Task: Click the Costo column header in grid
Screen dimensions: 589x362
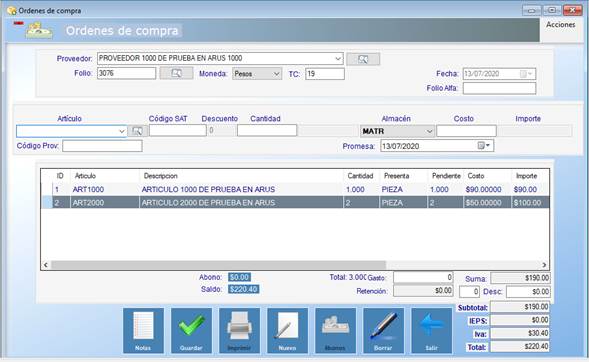Action: [476, 176]
